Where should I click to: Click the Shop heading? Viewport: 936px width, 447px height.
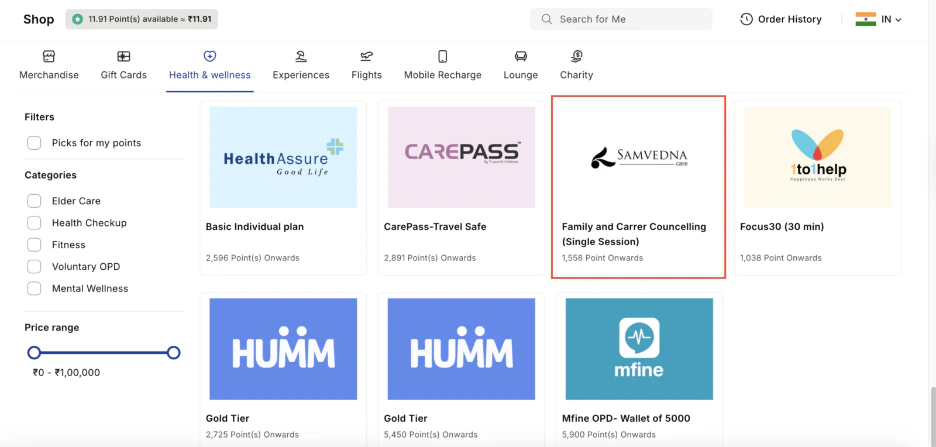tap(39, 19)
